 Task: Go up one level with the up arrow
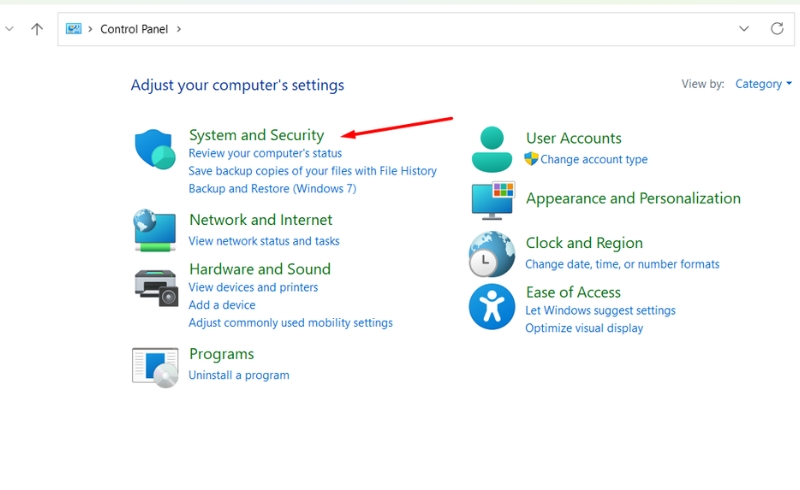(x=37, y=29)
